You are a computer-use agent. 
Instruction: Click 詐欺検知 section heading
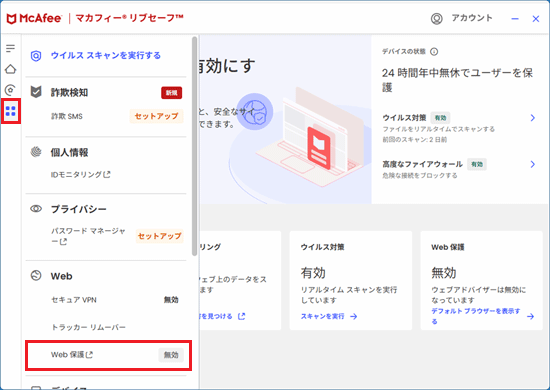69,93
